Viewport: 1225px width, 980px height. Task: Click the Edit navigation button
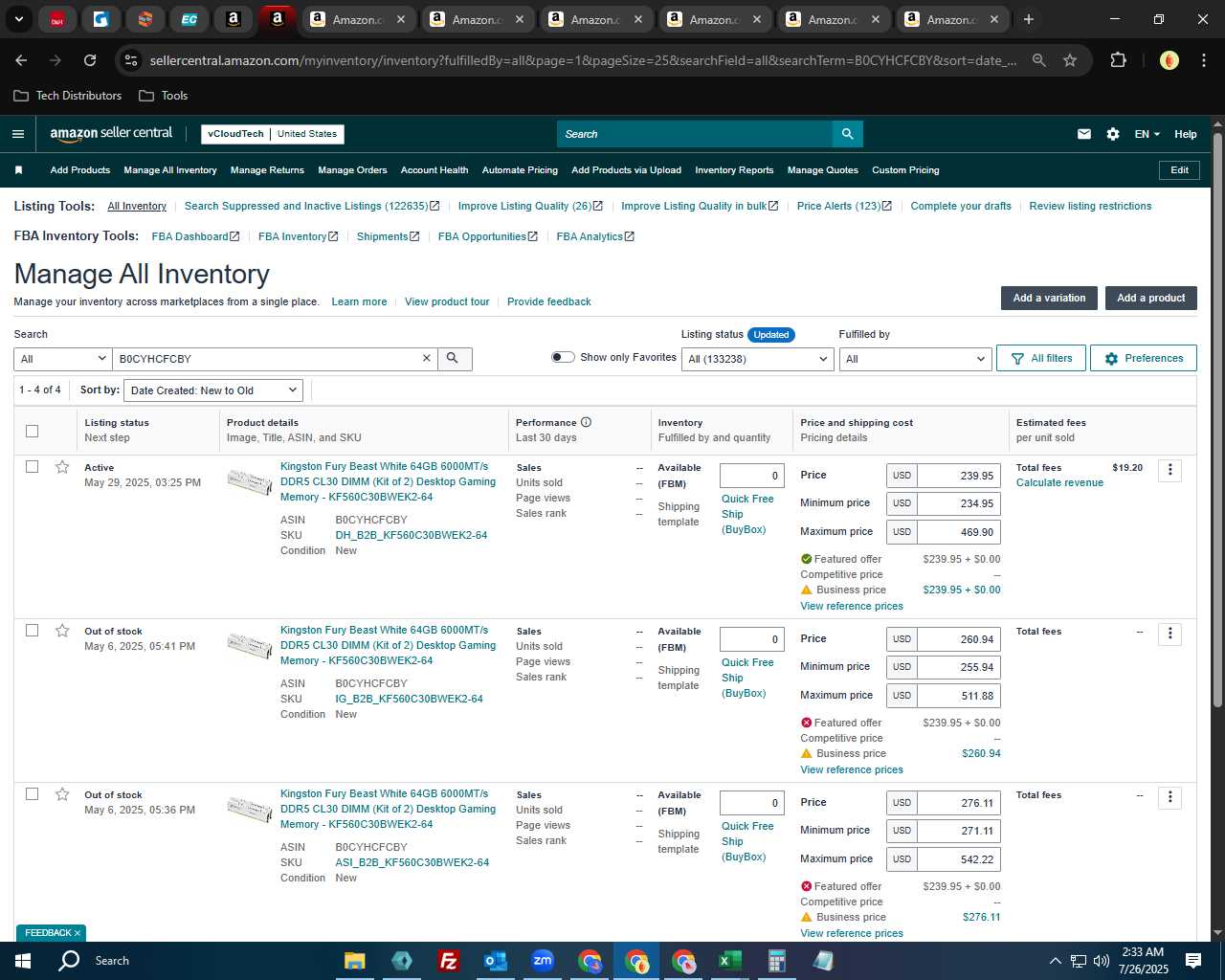click(1179, 170)
